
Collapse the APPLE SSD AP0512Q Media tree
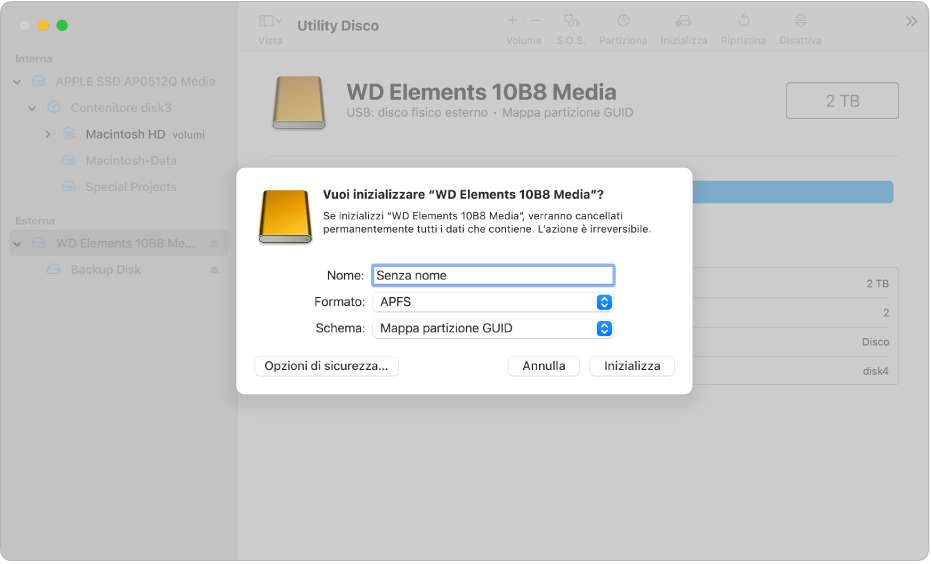tap(17, 82)
